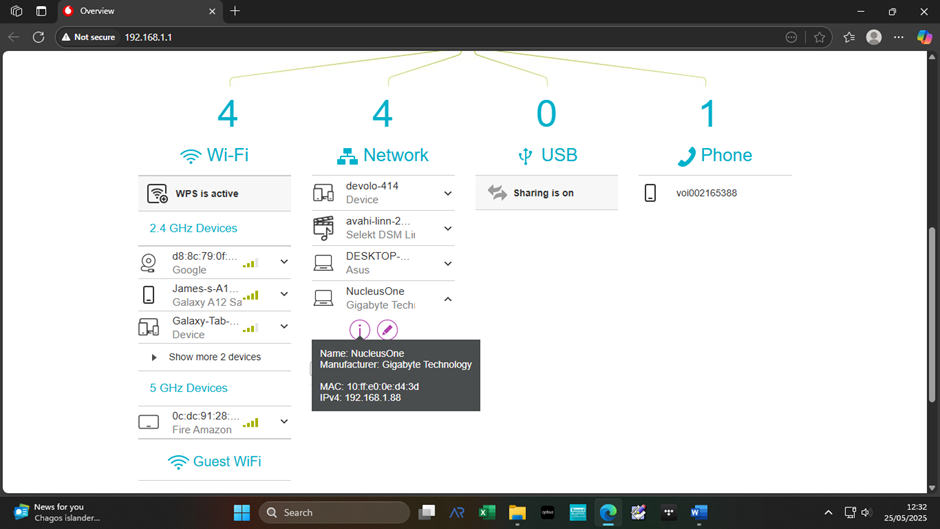
Task: Expand the James-s-A1 Galaxy A12 device
Action: (284, 294)
